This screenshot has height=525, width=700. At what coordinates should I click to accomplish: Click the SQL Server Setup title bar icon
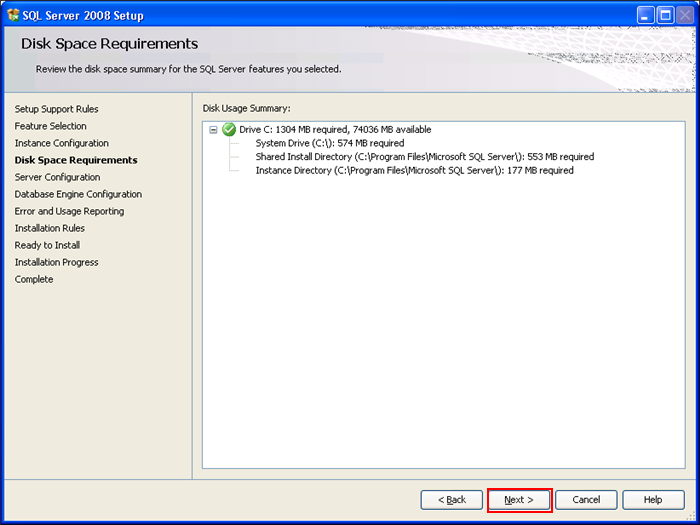13,15
